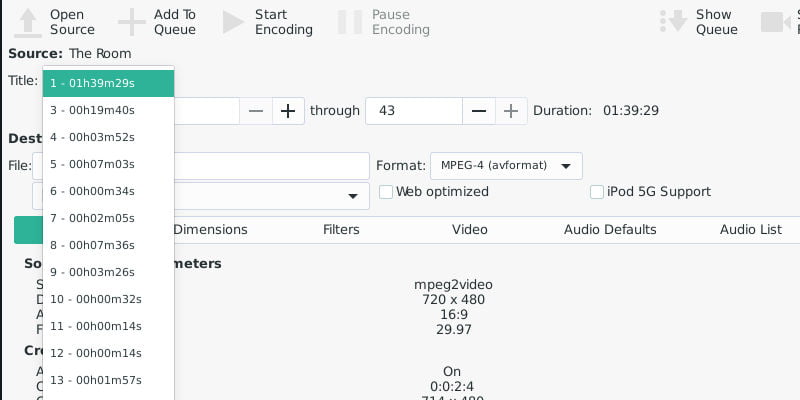The height and width of the screenshot is (400, 800).
Task: Click the minus button beside chapter 43
Action: pyautogui.click(x=479, y=110)
